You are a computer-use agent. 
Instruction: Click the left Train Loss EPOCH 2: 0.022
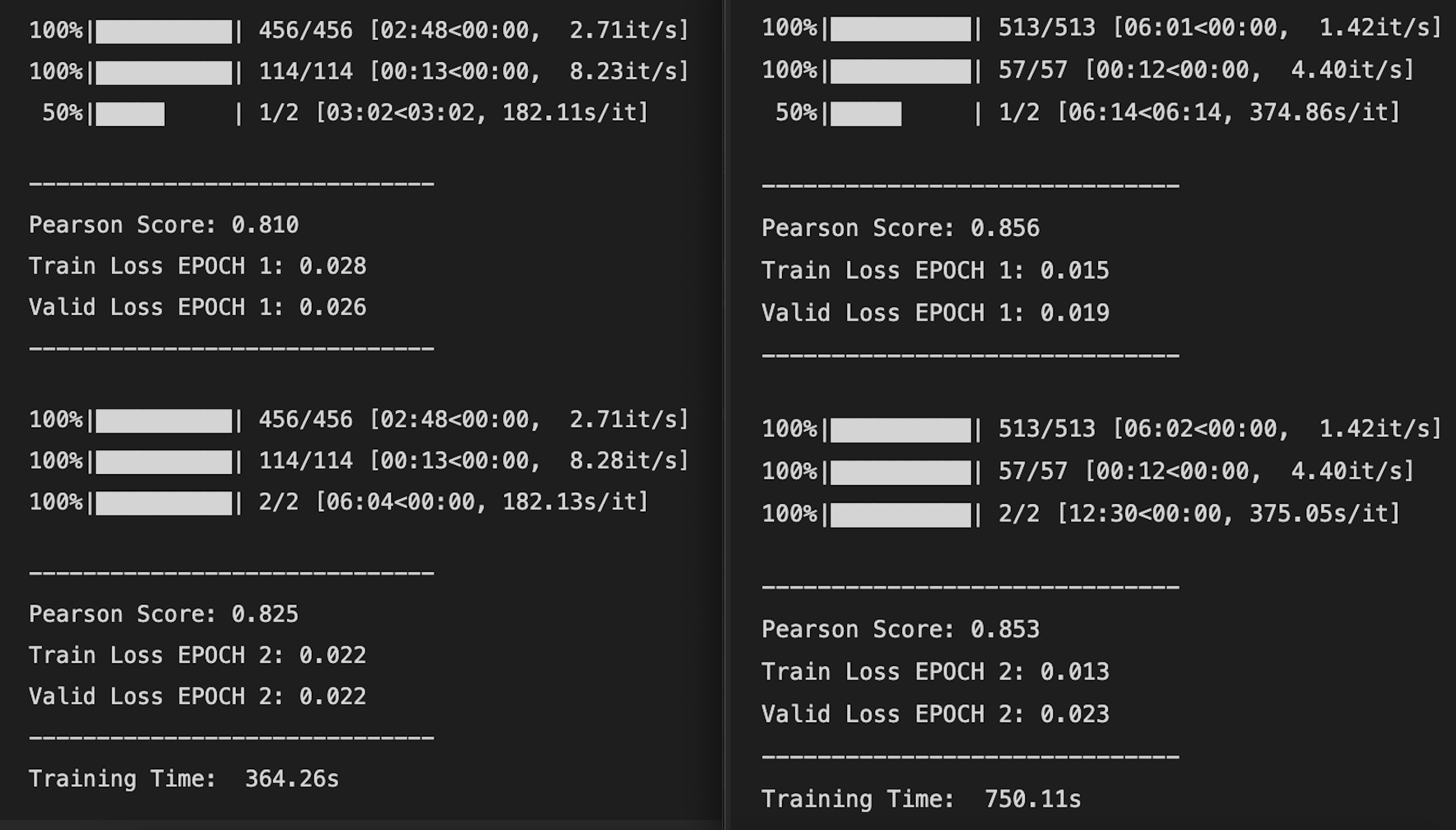pos(197,655)
